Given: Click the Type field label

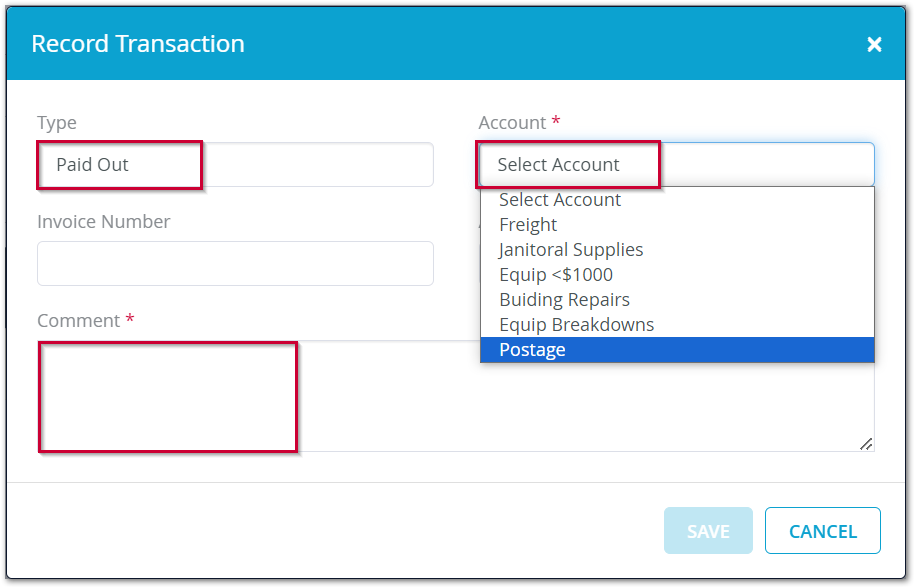Looking at the screenshot, I should (x=57, y=123).
